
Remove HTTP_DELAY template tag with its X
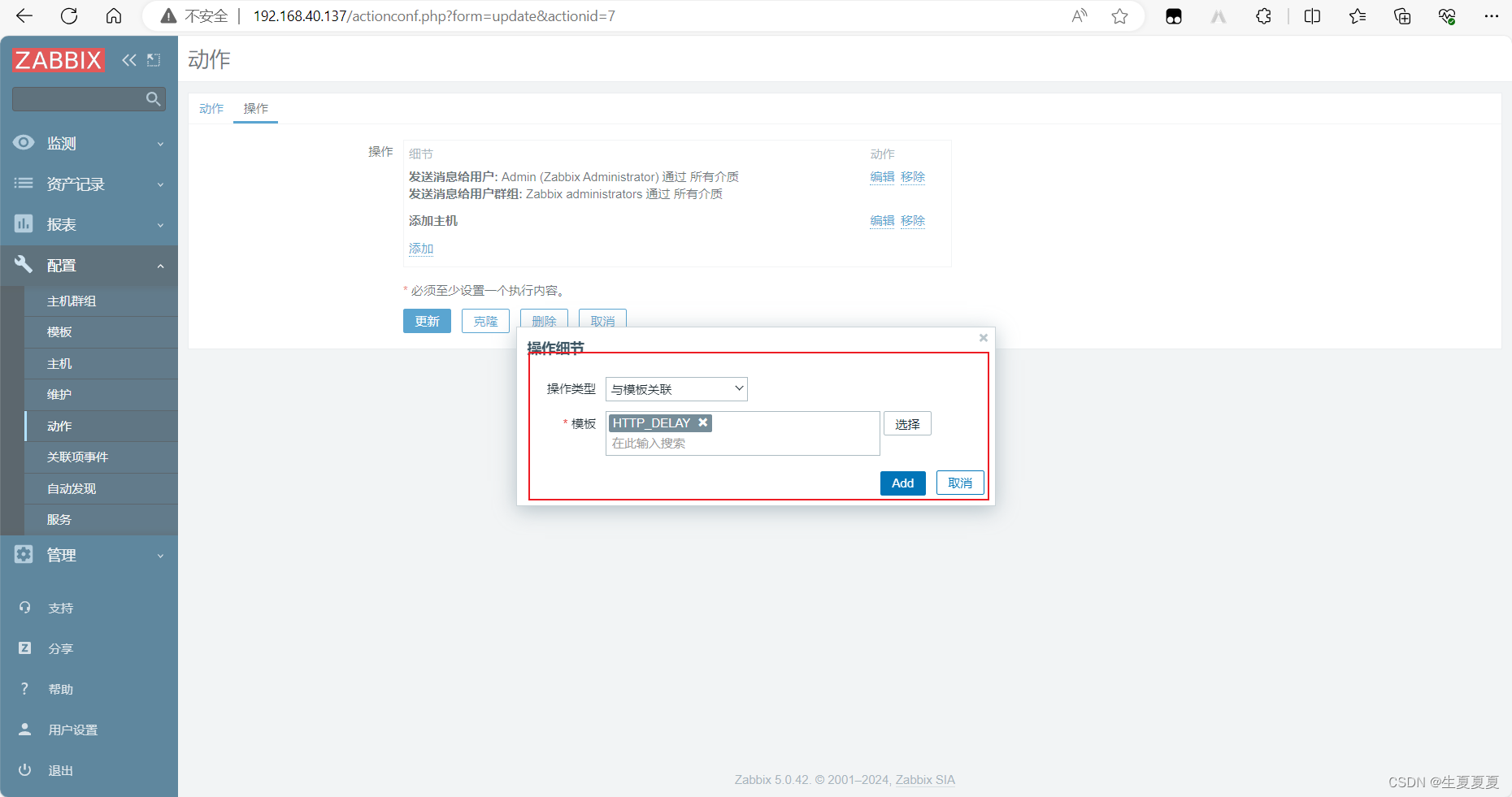703,422
